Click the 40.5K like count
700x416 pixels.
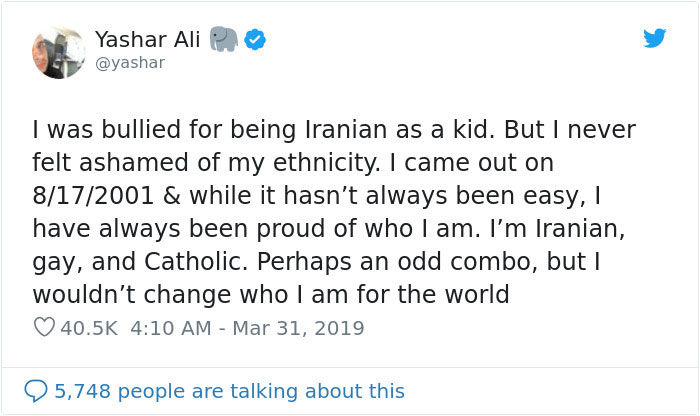pos(88,328)
